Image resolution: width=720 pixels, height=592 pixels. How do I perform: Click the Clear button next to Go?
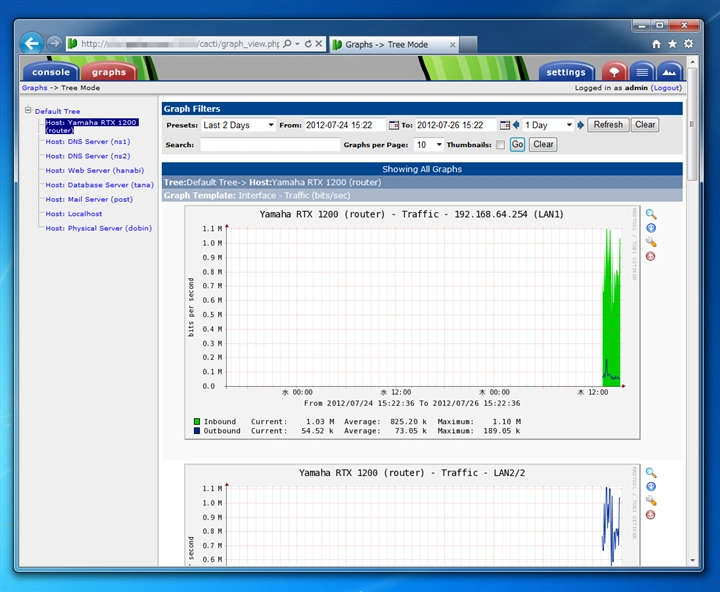(543, 145)
